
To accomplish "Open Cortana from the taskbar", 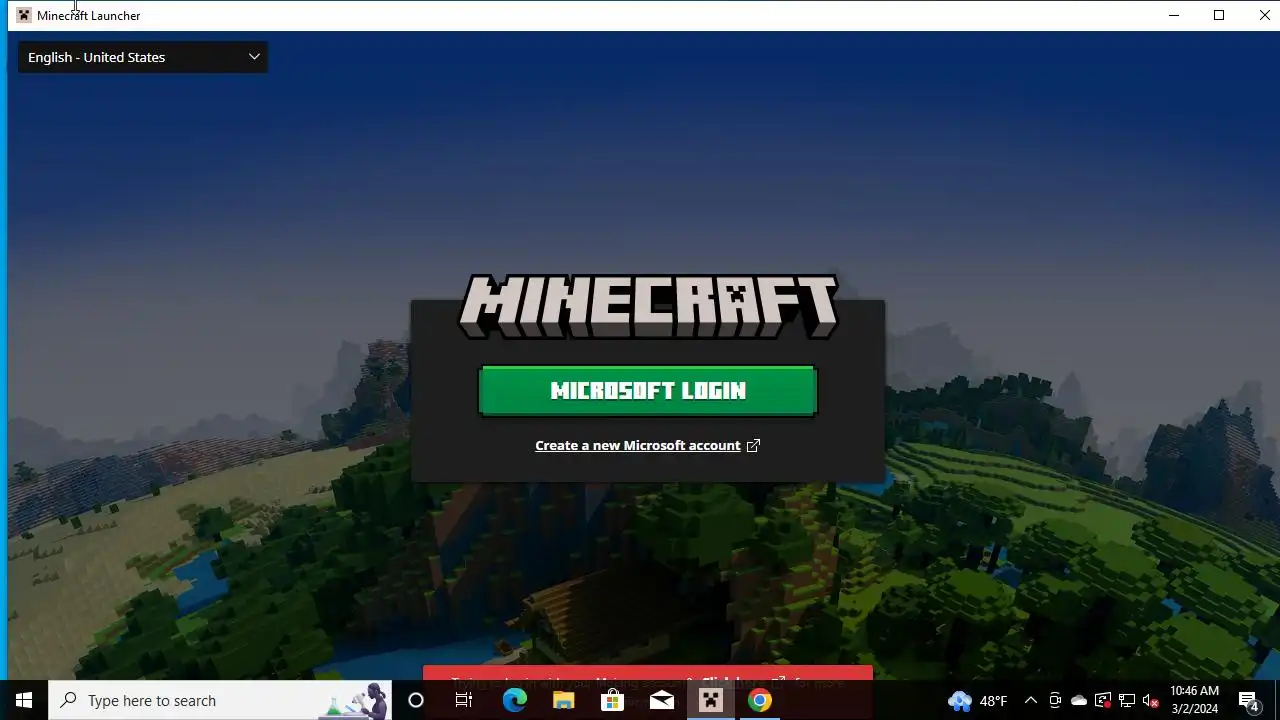I will click(x=416, y=701).
